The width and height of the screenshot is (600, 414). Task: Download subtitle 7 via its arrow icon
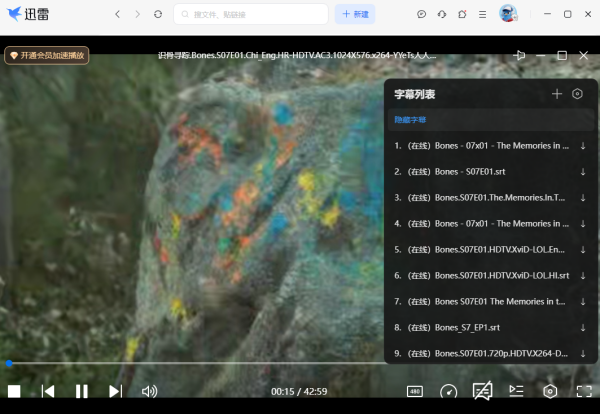tap(583, 302)
